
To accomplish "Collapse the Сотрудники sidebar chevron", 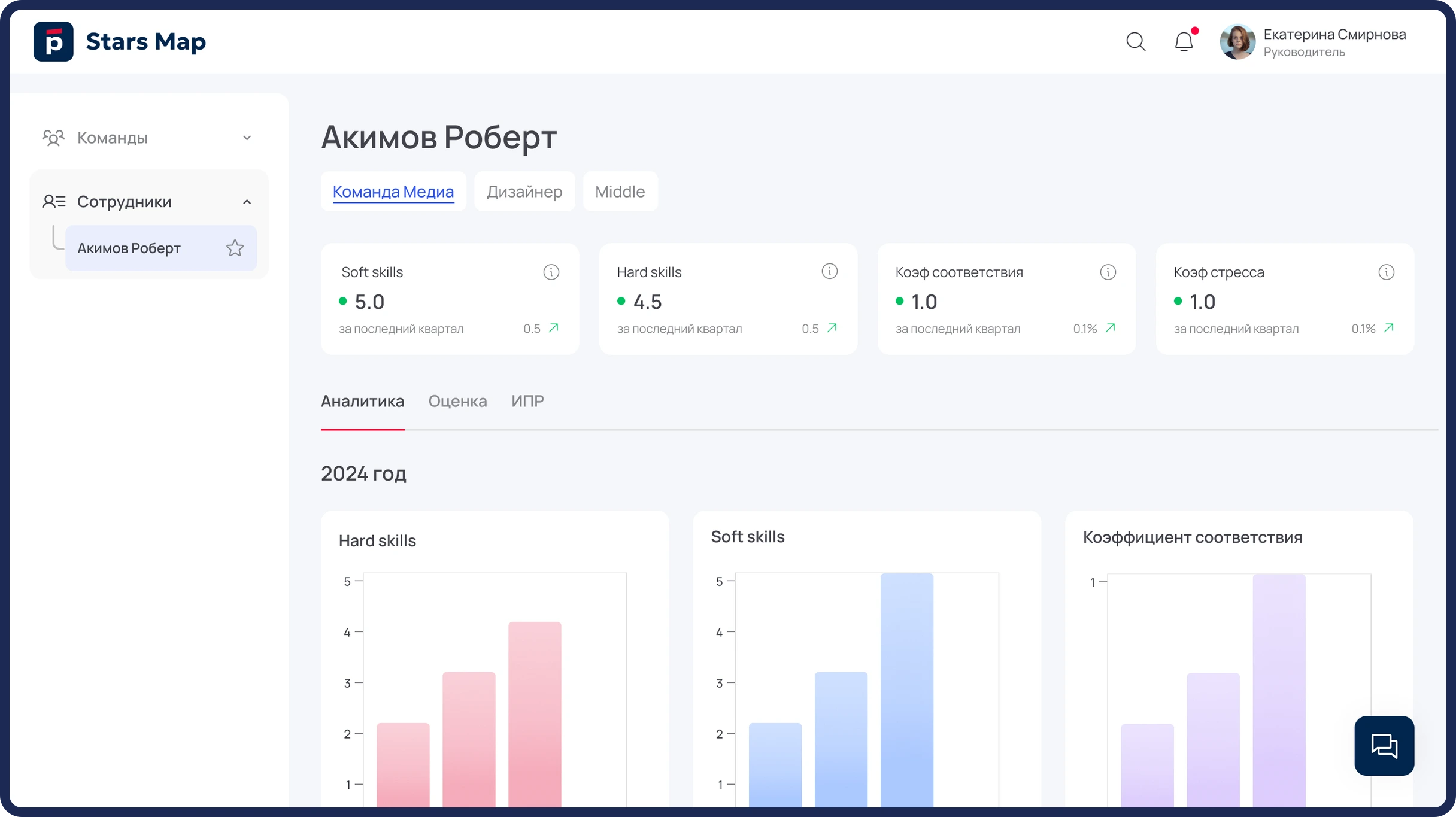I will (x=247, y=202).
